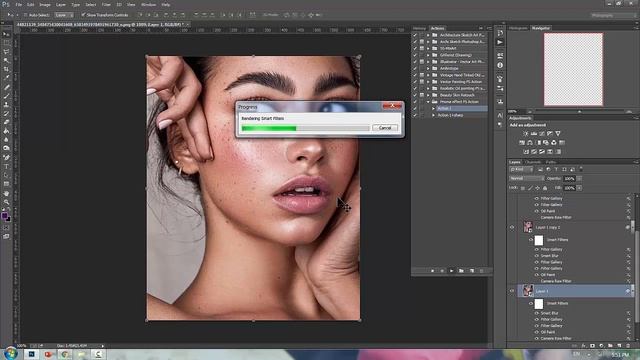
Task: Click the Curves adjustment icon
Action: [x=542, y=133]
